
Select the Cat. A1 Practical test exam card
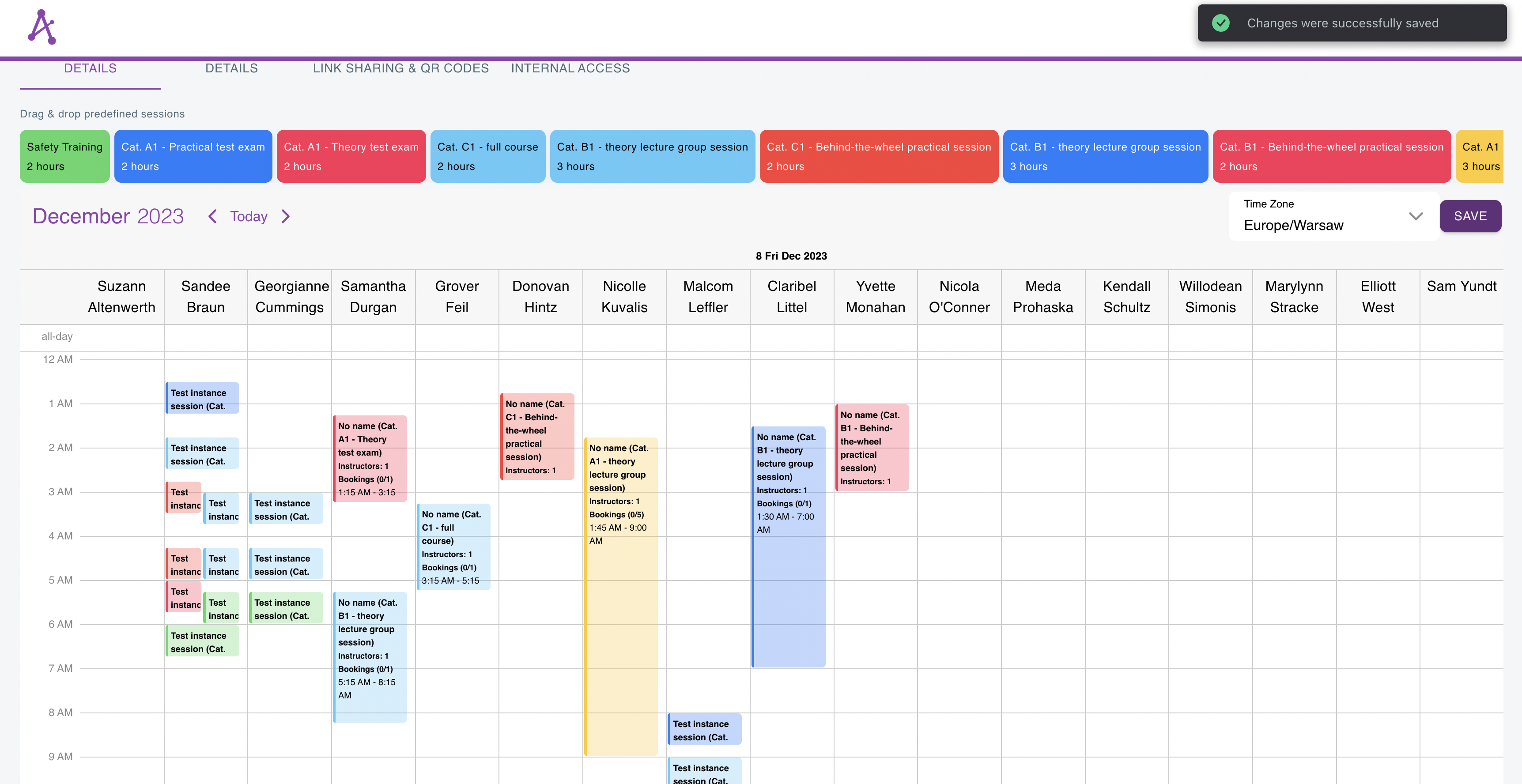[x=193, y=156]
